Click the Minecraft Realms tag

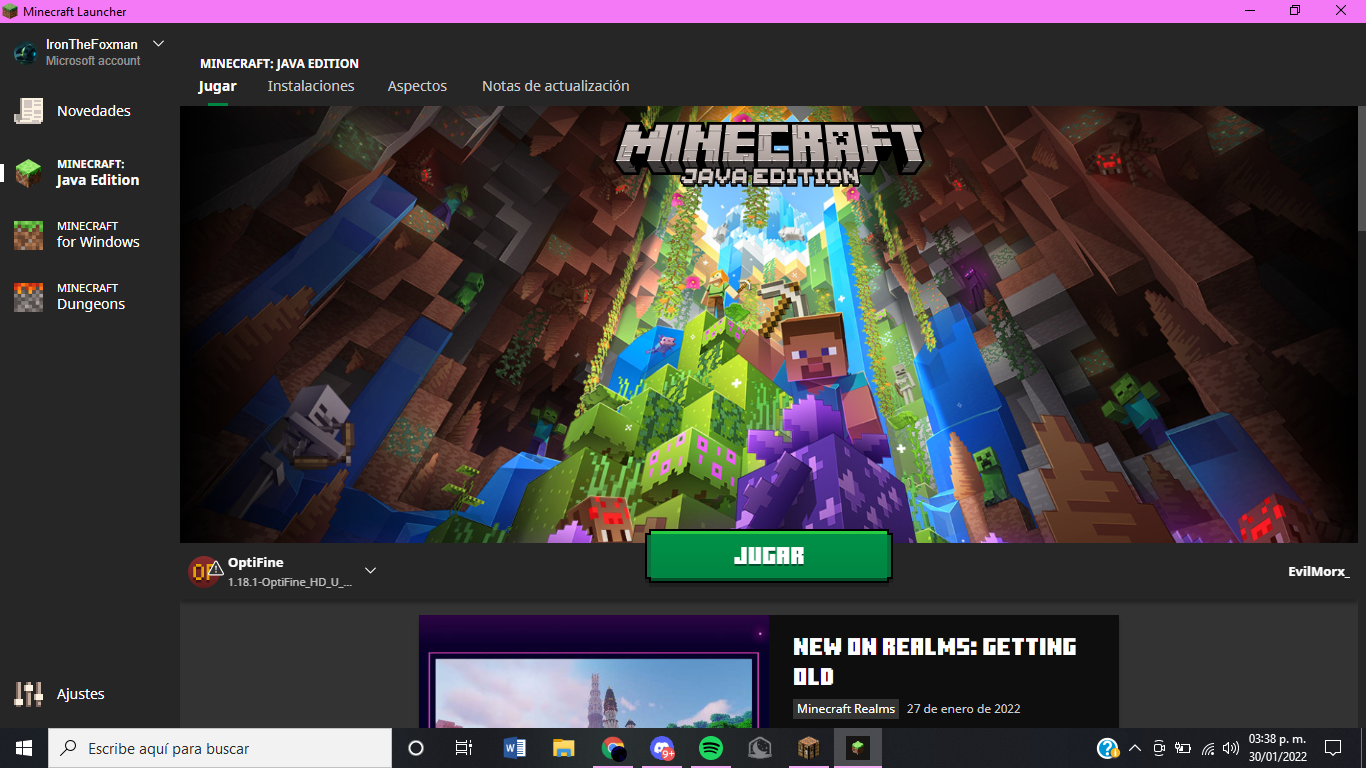click(846, 709)
